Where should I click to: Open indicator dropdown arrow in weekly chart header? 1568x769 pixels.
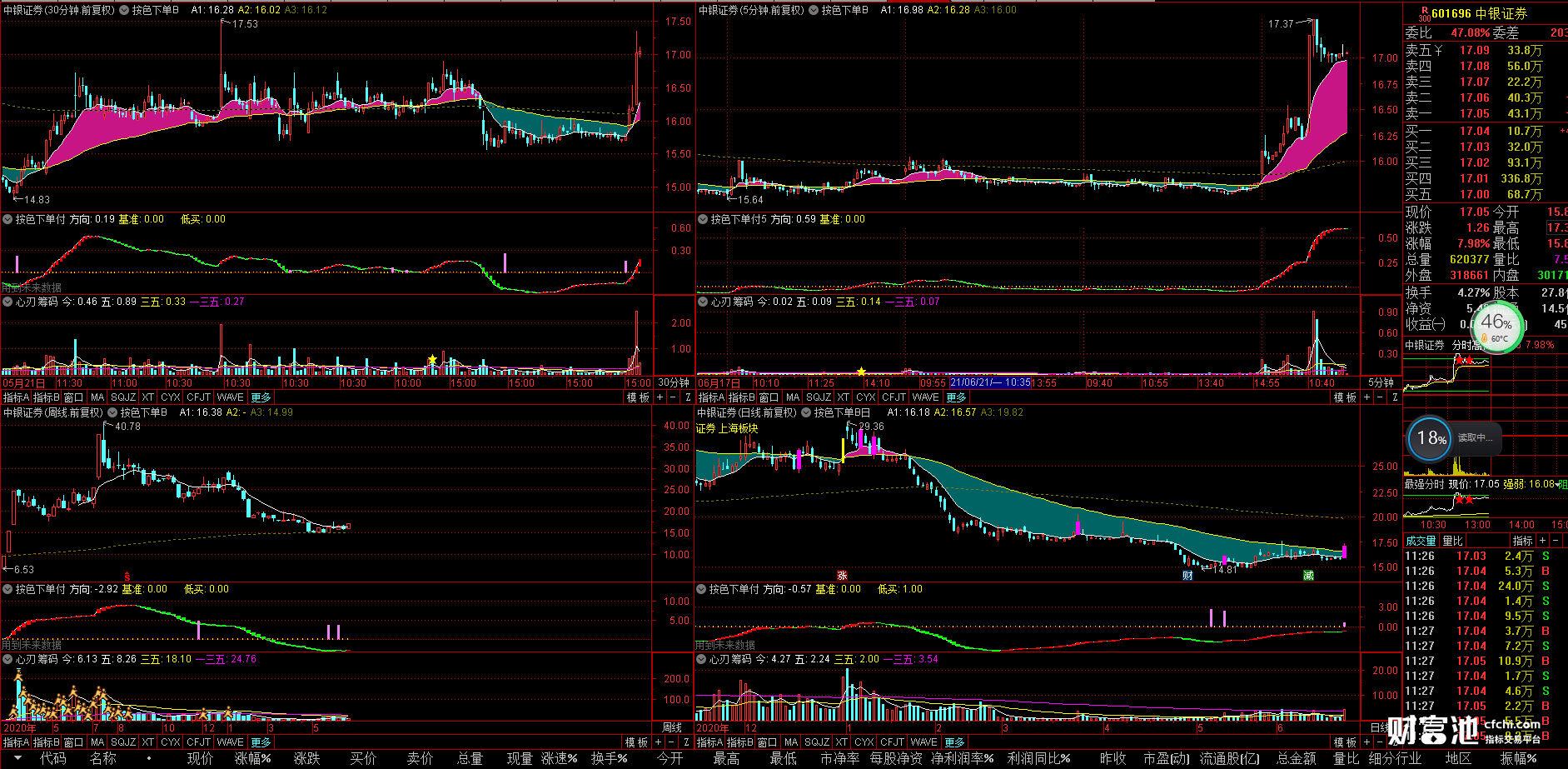point(112,412)
